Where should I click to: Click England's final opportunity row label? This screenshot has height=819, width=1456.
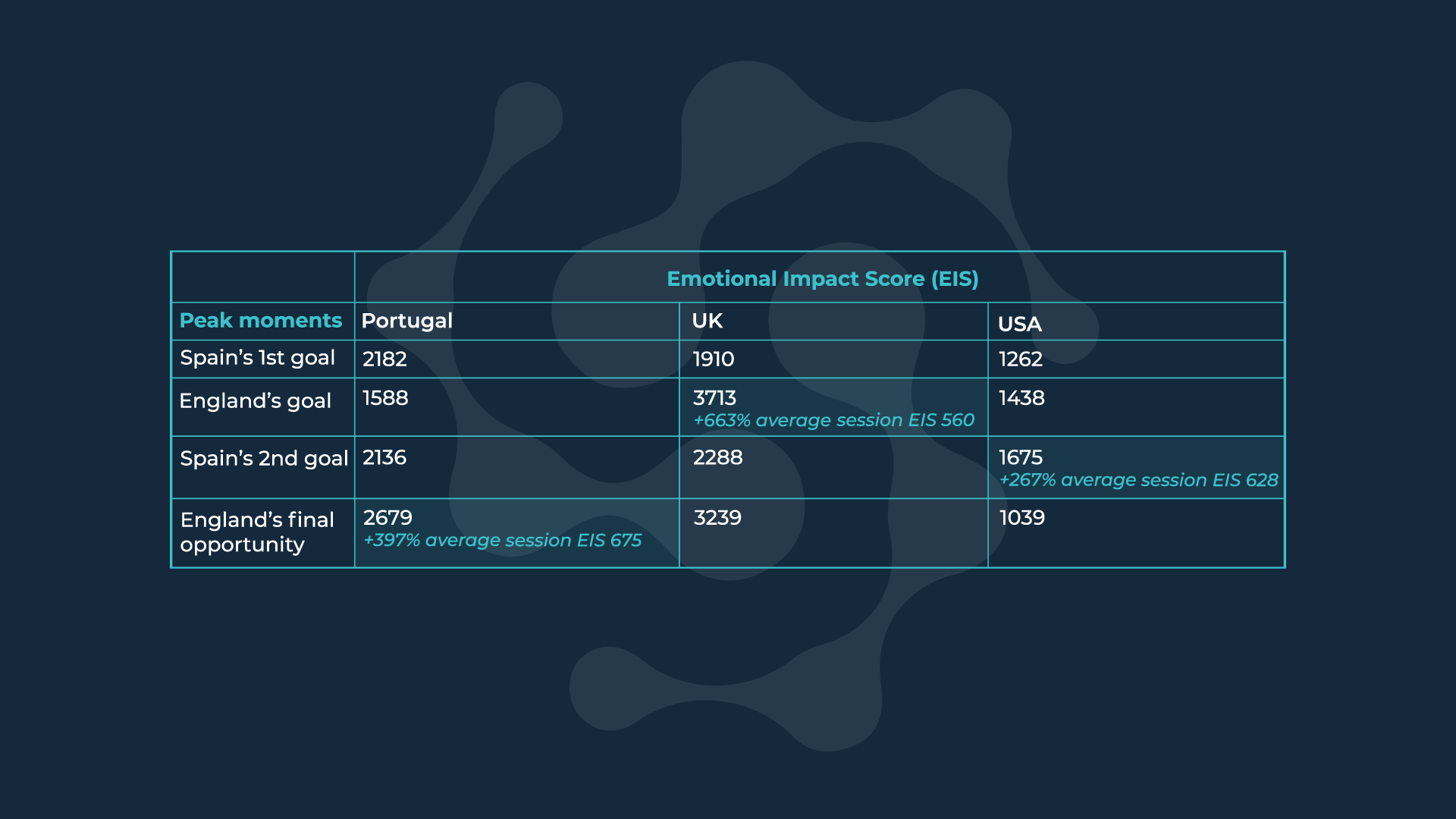pyautogui.click(x=257, y=532)
